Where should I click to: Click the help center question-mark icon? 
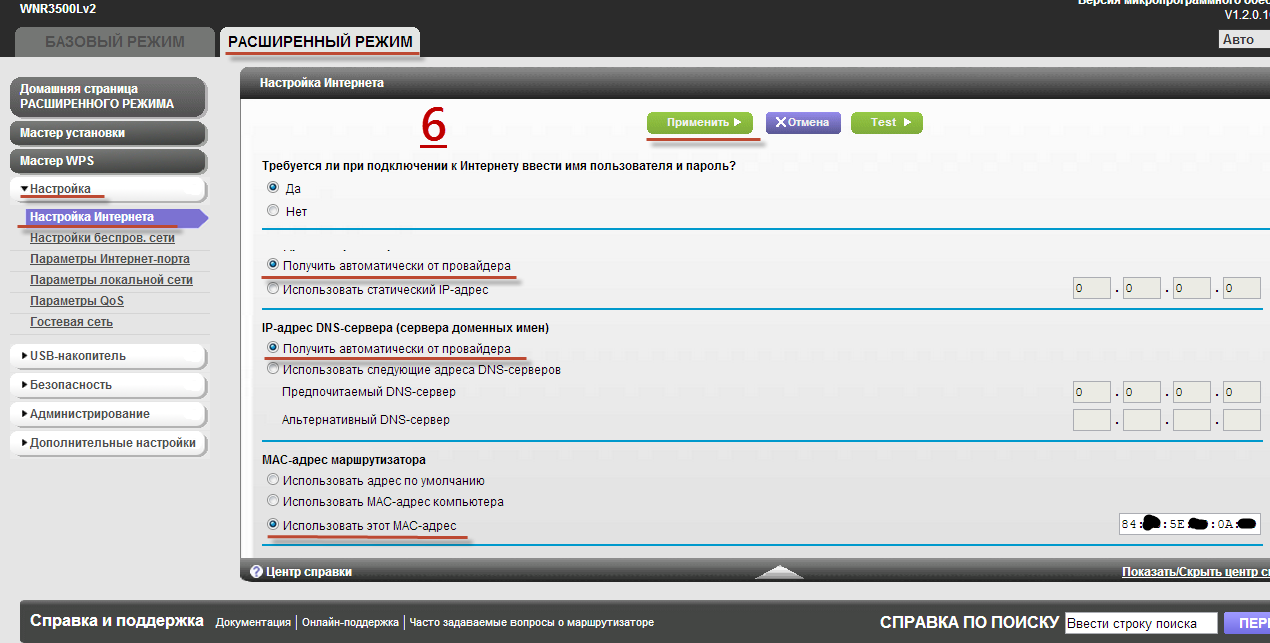click(x=256, y=572)
